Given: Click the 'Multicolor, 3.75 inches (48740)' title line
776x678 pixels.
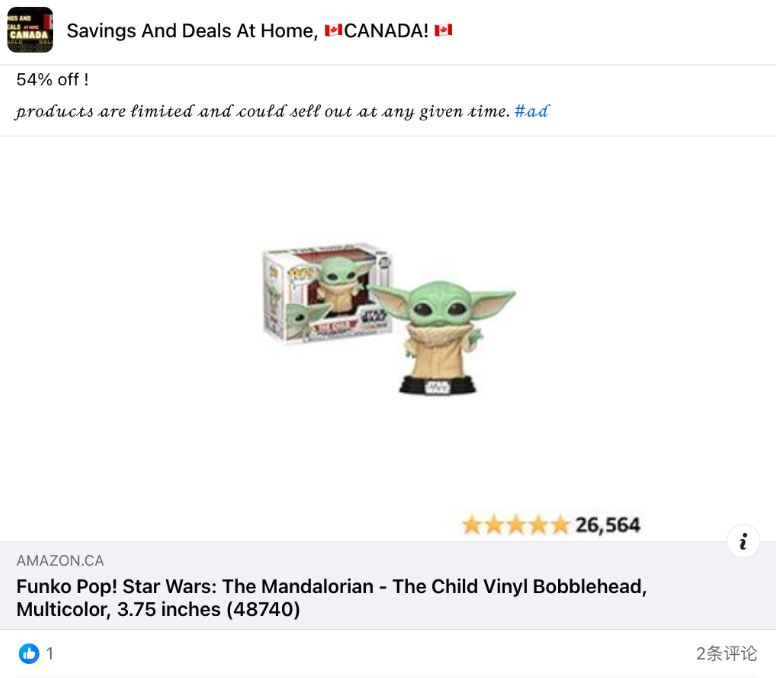Looking at the screenshot, I should [x=158, y=609].
